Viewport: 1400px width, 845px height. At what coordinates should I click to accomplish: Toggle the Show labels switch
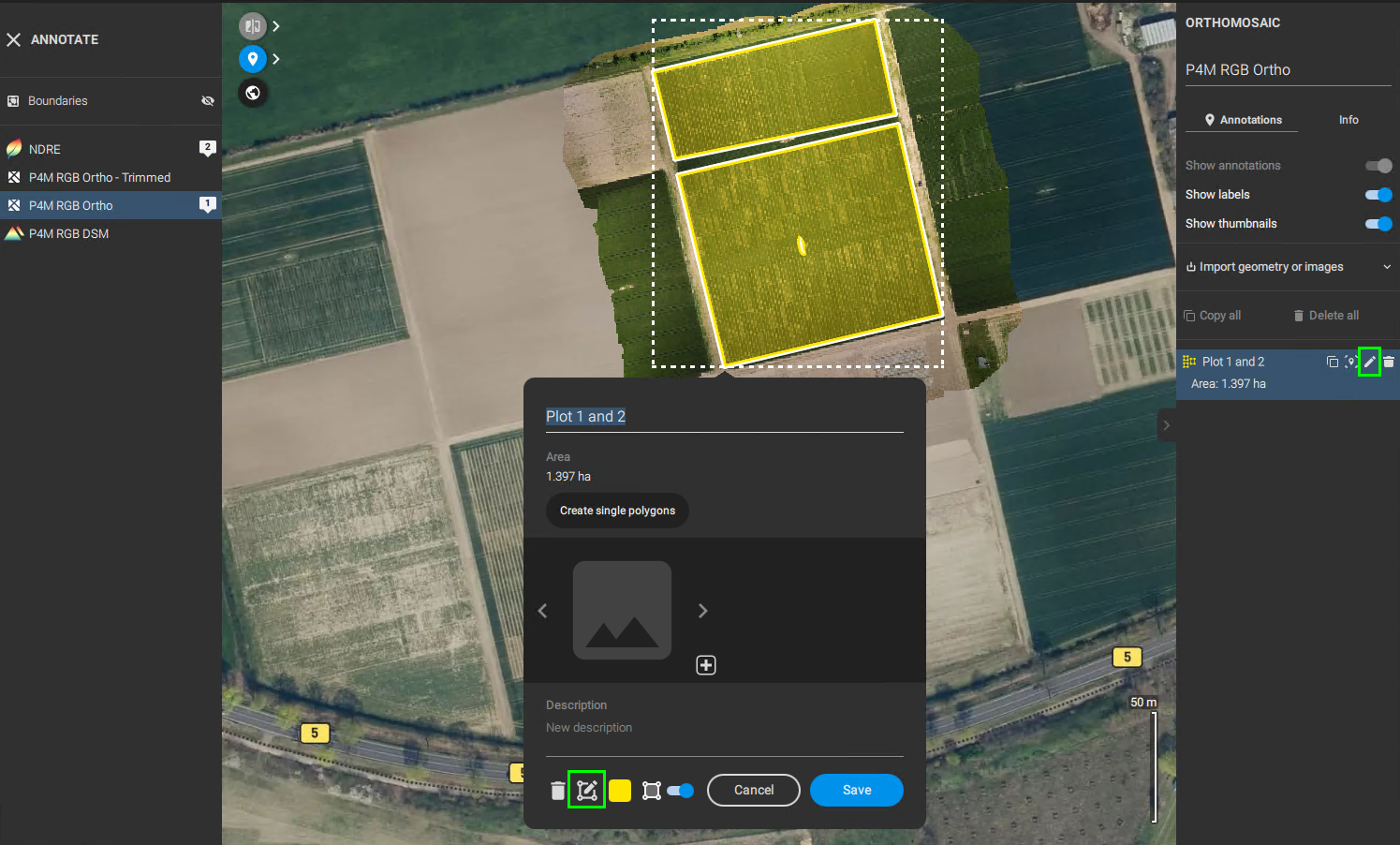click(1378, 195)
